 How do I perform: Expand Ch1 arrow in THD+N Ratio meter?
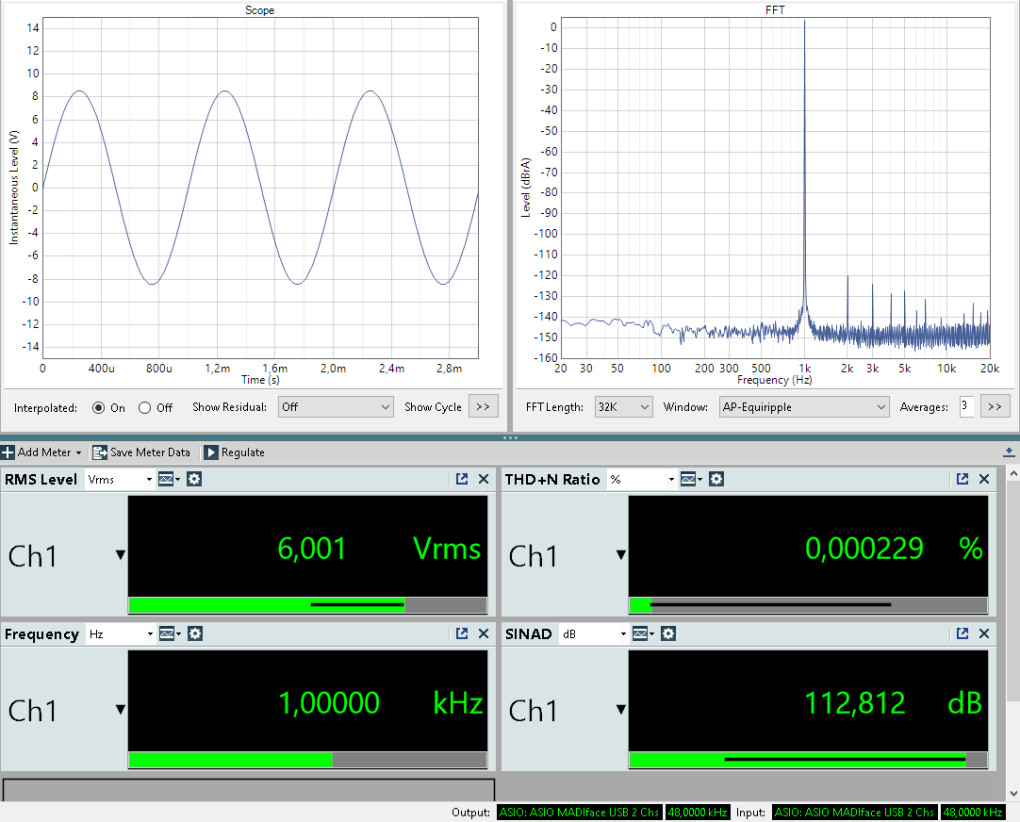tap(621, 555)
